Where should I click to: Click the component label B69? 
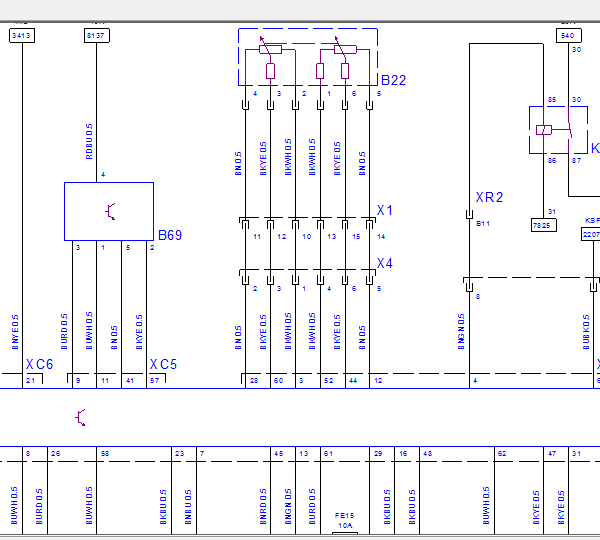[x=170, y=235]
